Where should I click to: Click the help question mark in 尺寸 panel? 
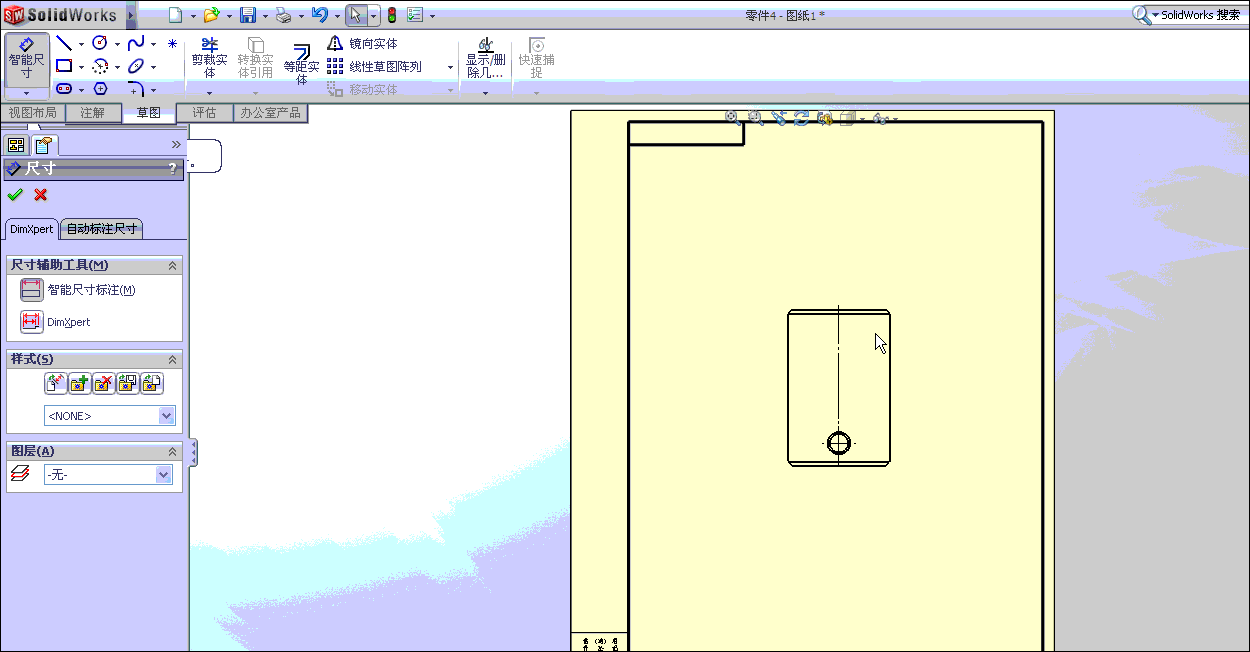[173, 169]
